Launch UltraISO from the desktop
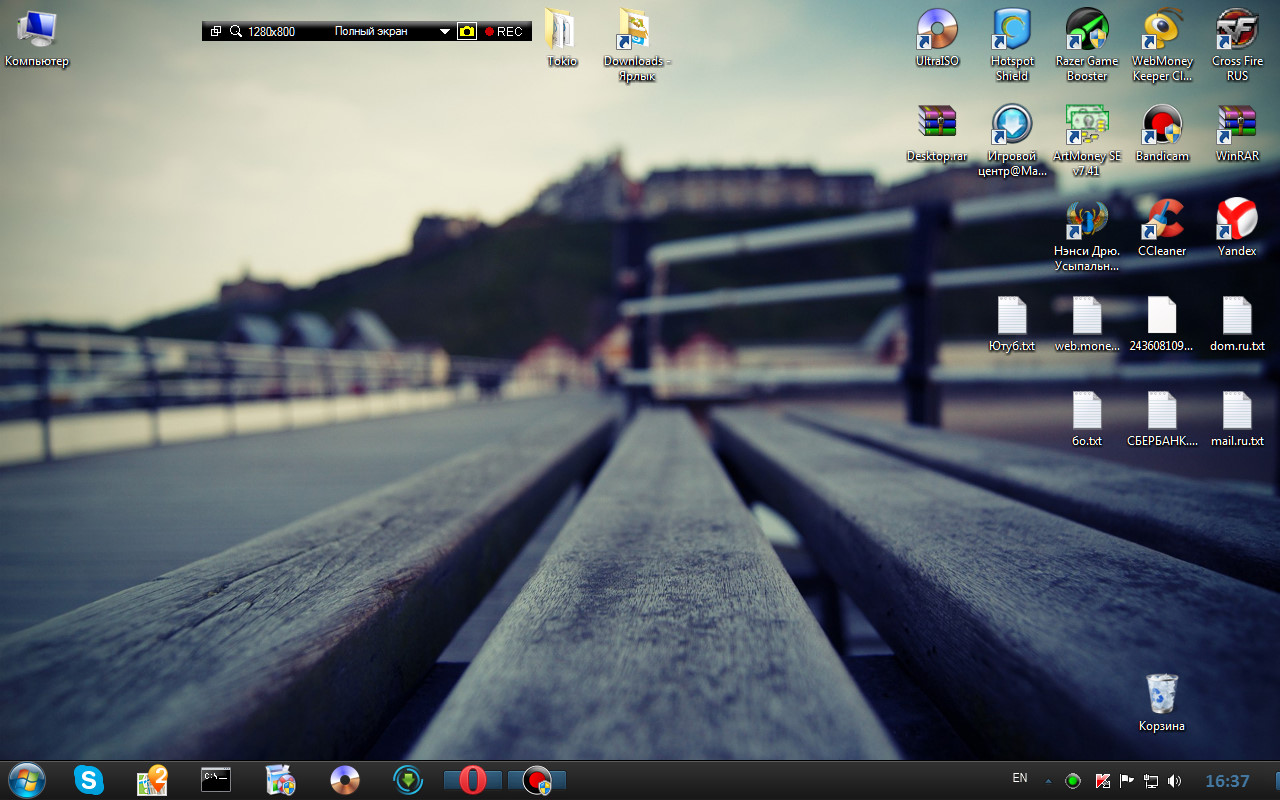This screenshot has width=1280, height=800. 937,38
